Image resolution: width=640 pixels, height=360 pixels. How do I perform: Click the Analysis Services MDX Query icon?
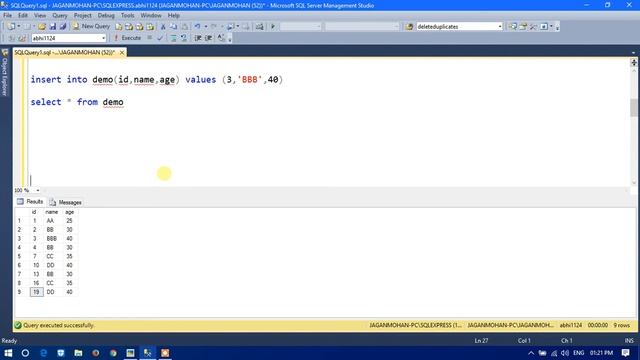(129, 27)
